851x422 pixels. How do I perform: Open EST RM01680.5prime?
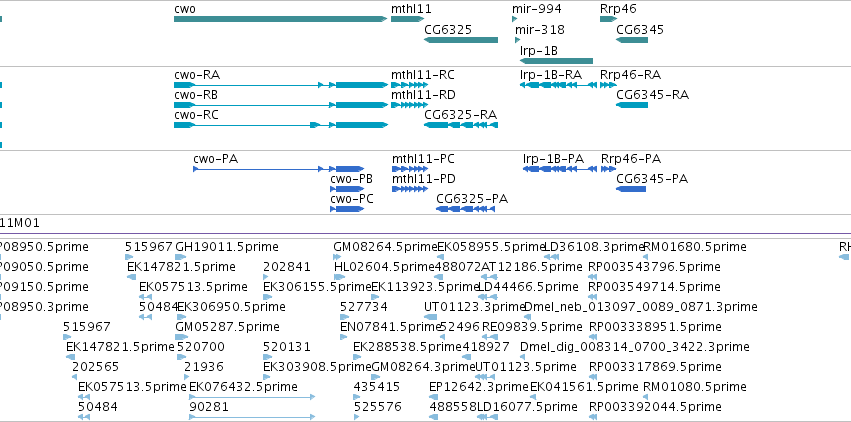coord(645,257)
